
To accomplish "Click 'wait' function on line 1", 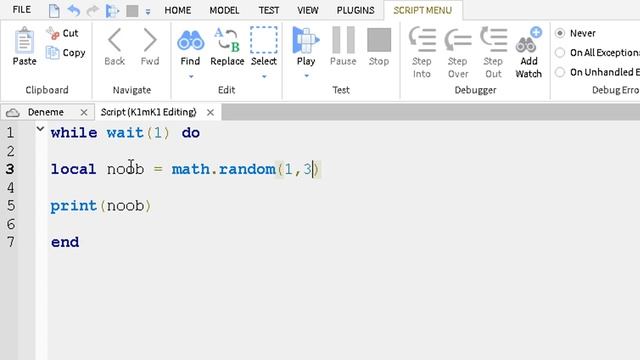I will (x=125, y=133).
